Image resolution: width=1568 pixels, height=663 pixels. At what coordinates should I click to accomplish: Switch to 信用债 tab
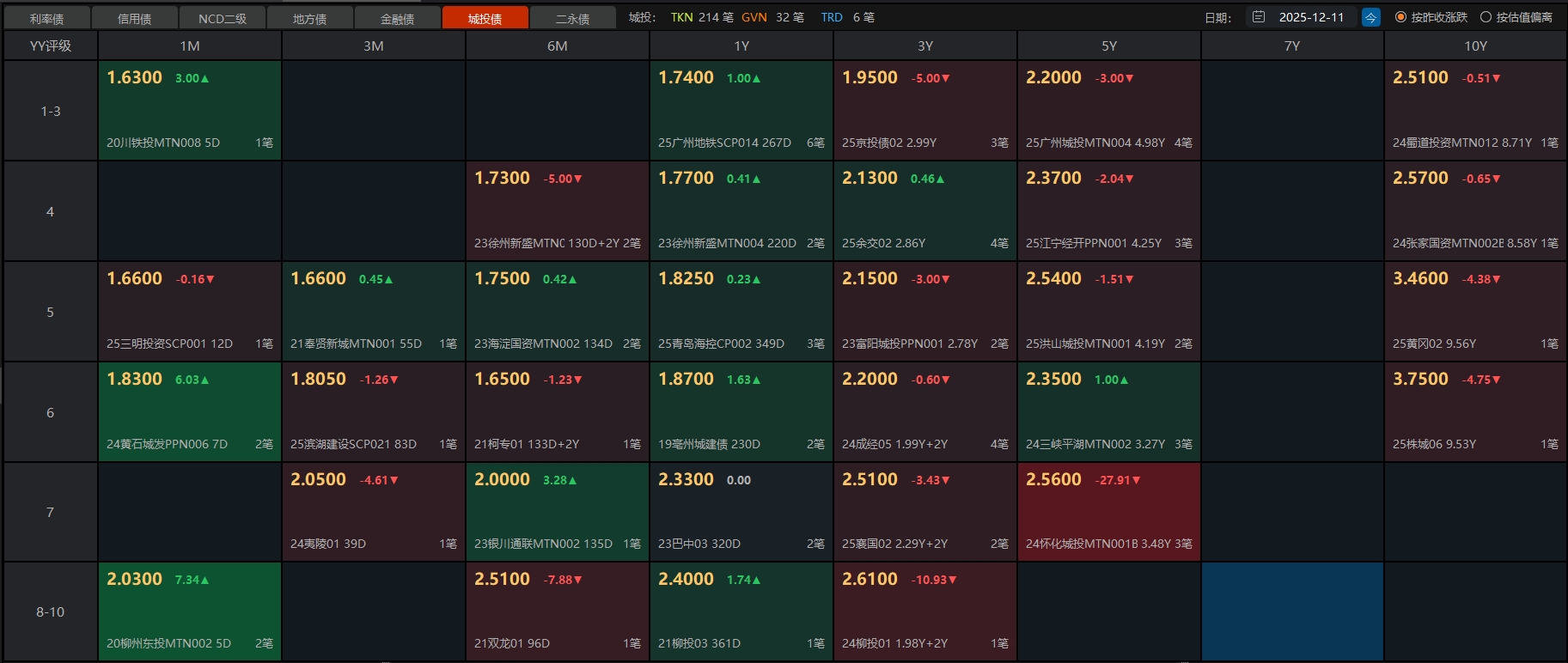(x=135, y=18)
